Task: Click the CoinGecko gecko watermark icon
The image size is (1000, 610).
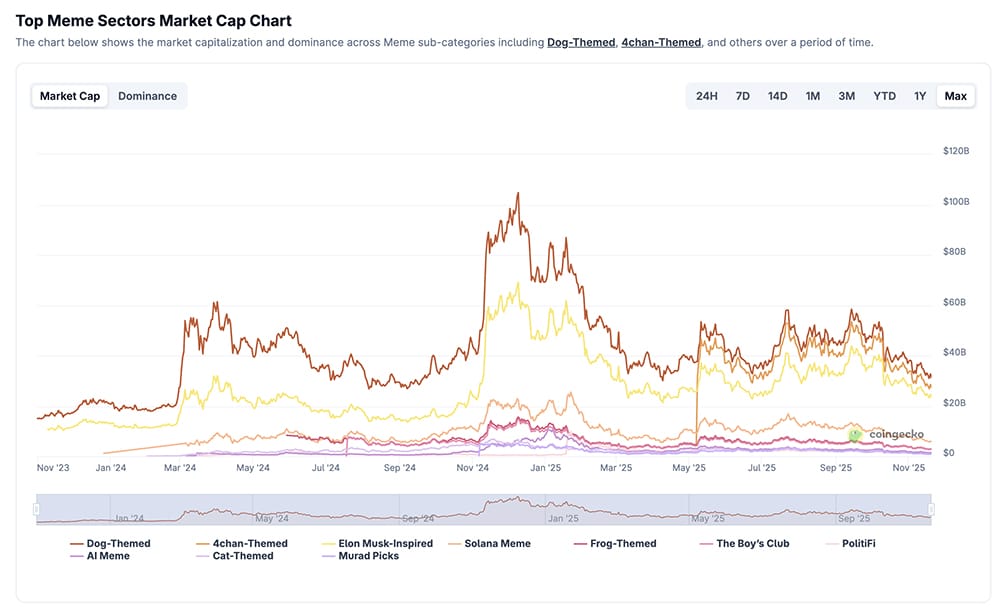Action: 854,435
